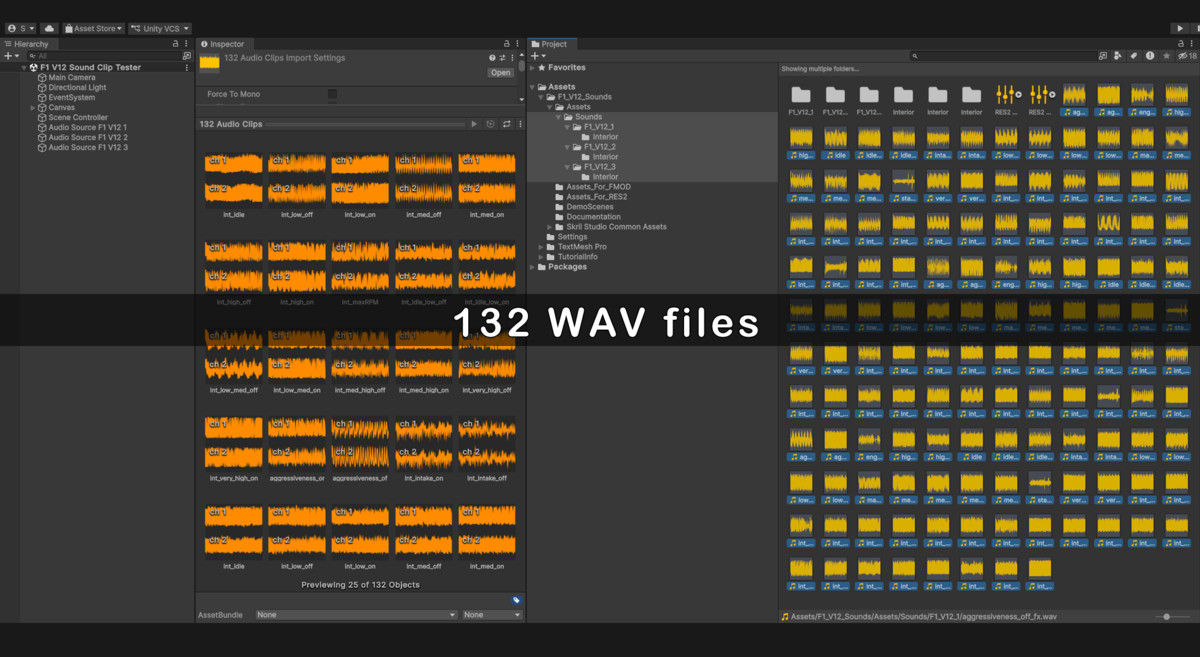Toggle auto-play in audio preview
Viewport: 1200px width, 657px height.
point(491,124)
